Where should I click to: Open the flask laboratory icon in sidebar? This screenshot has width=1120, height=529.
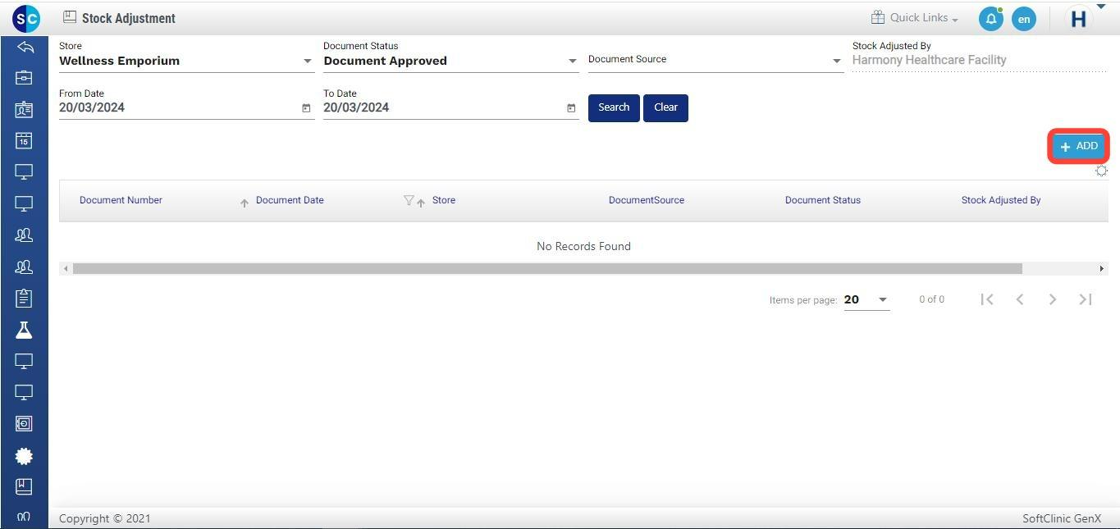tap(24, 330)
